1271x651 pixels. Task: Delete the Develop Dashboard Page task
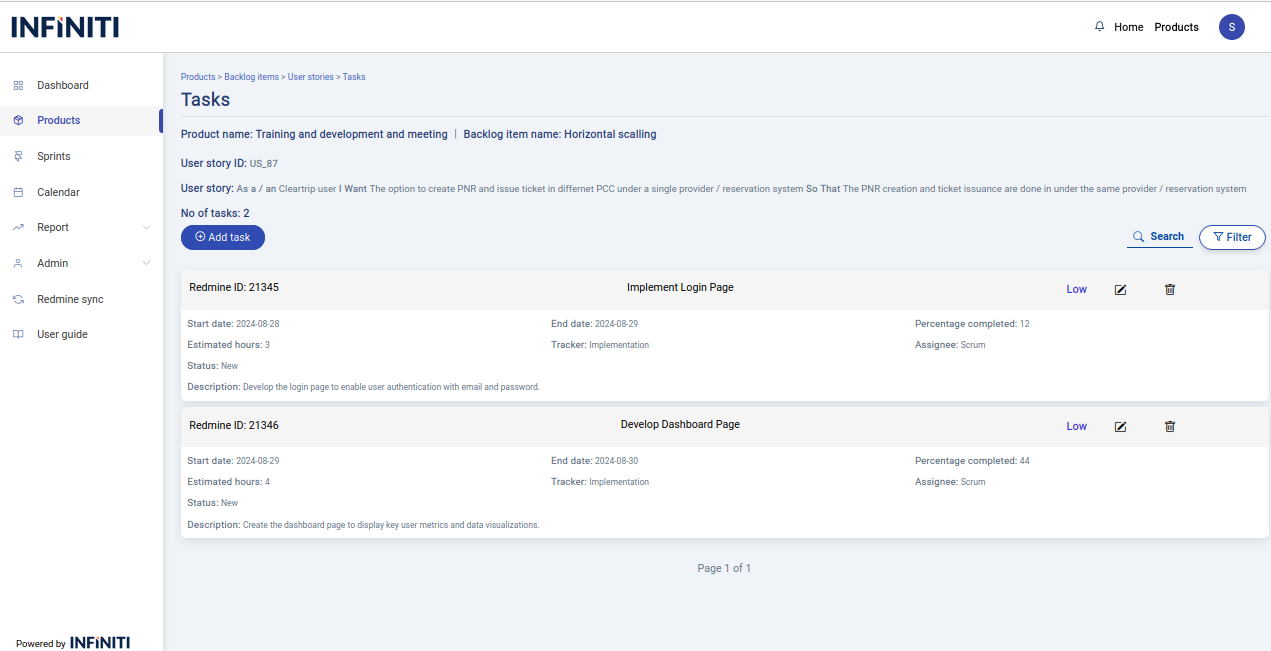click(x=1170, y=426)
